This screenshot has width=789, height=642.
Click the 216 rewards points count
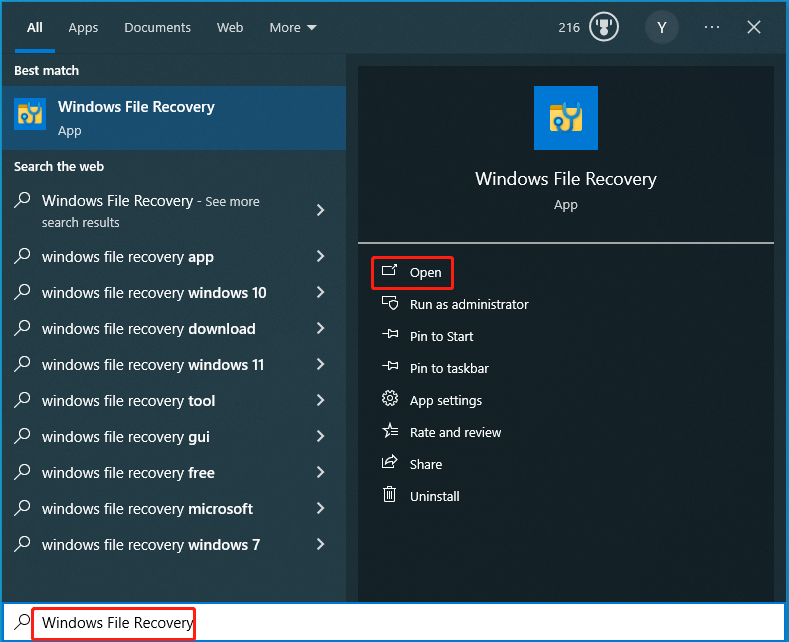(x=569, y=28)
